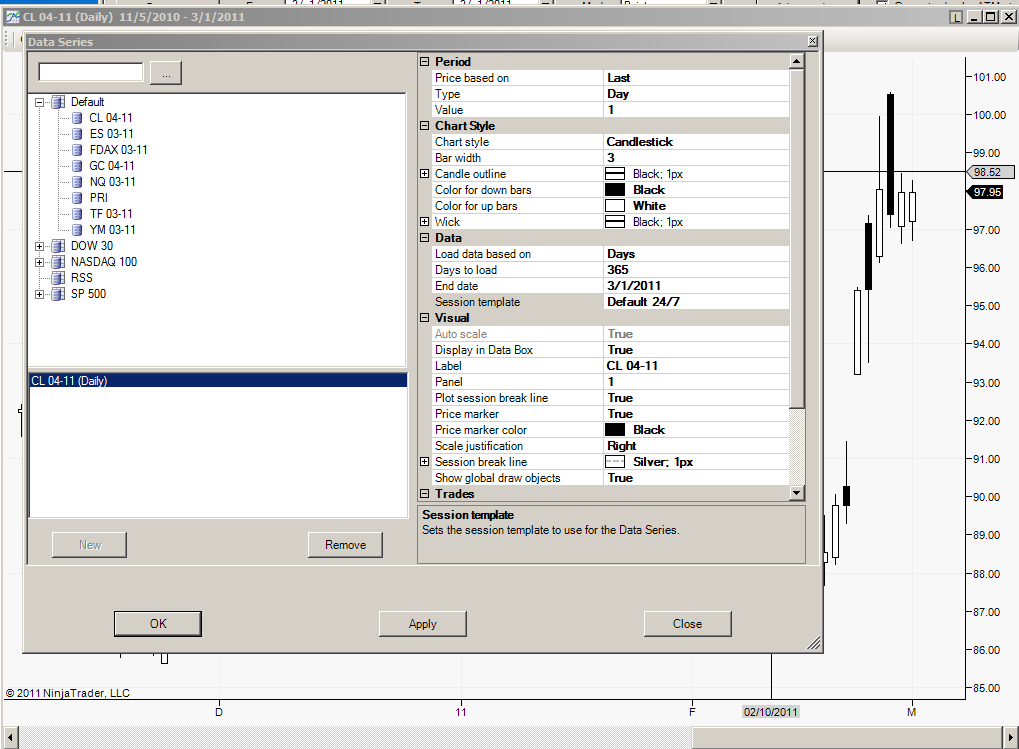The image size is (1019, 749).
Task: Click Remove to delete data series
Action: (345, 545)
